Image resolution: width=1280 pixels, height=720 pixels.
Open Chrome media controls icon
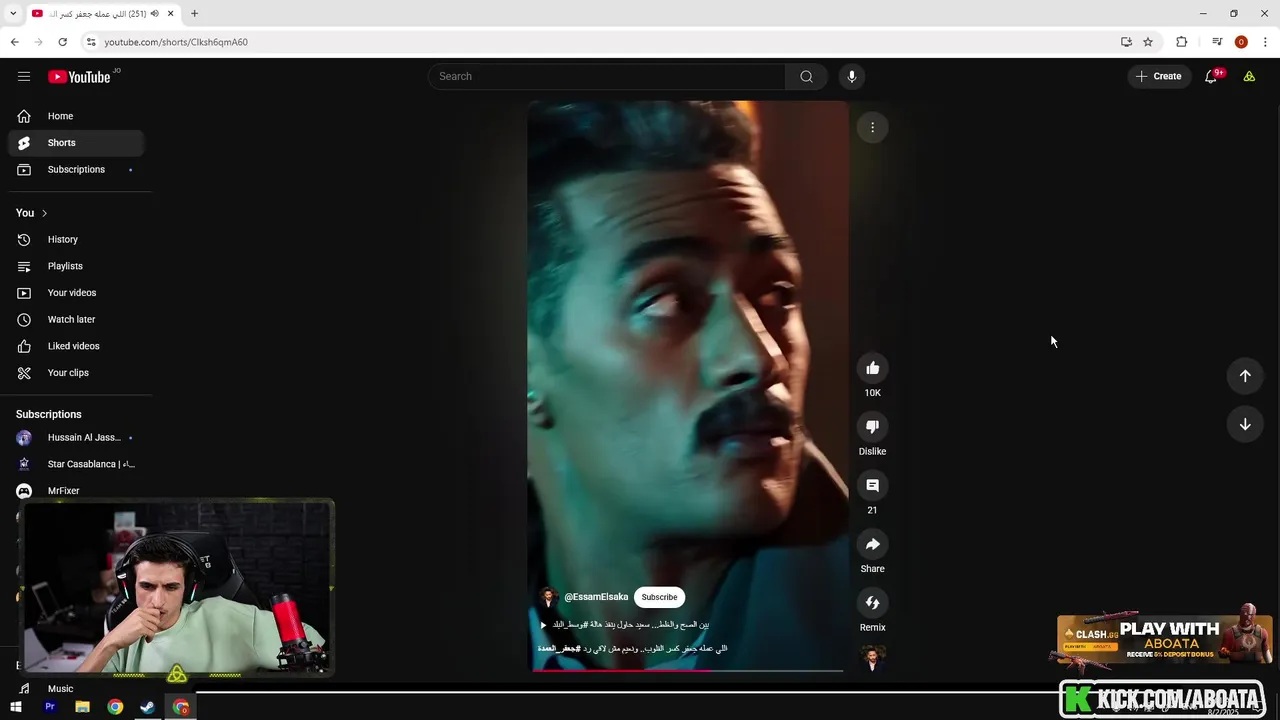[x=1217, y=42]
